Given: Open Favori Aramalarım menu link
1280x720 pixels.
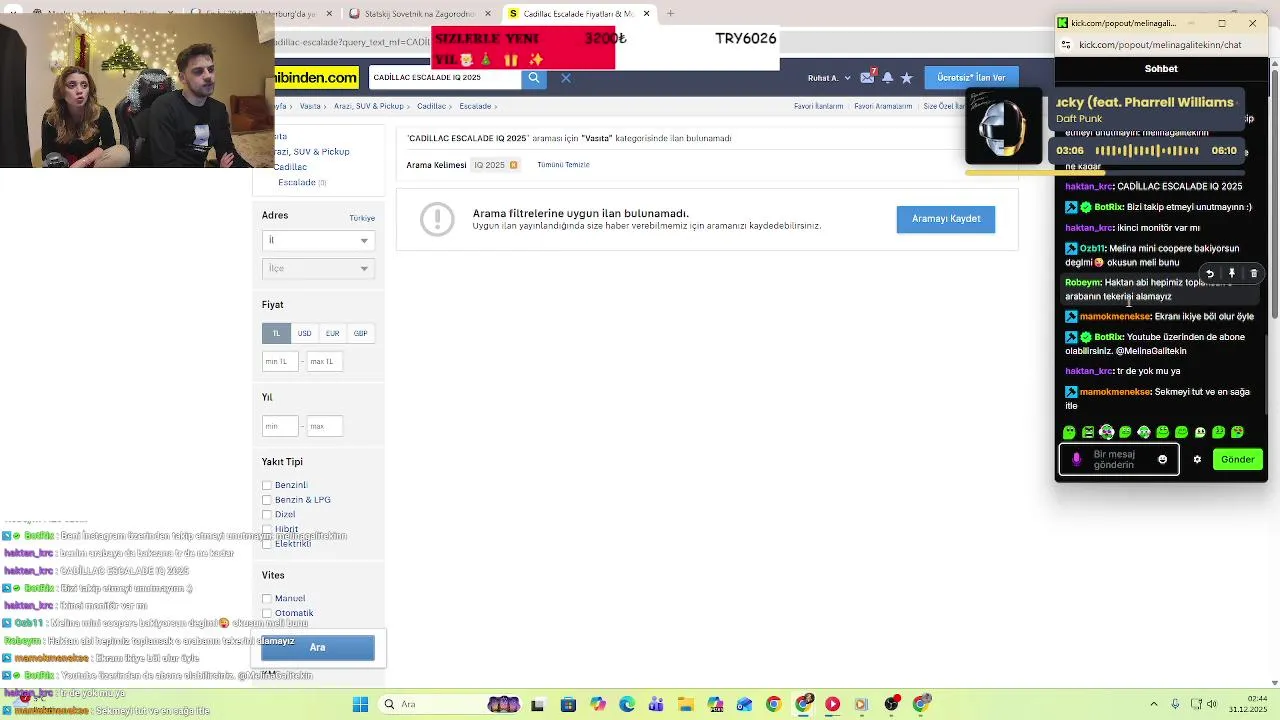Looking at the screenshot, I should coord(883,106).
